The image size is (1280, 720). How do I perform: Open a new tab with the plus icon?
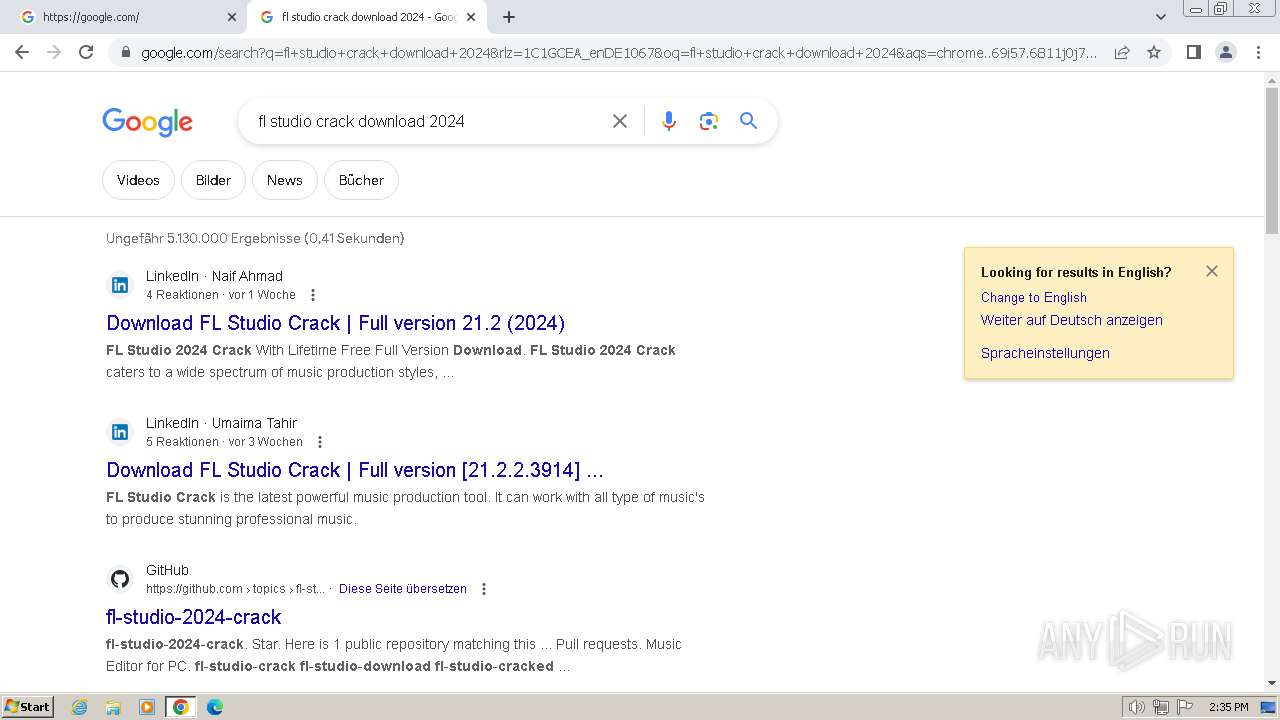pos(509,17)
